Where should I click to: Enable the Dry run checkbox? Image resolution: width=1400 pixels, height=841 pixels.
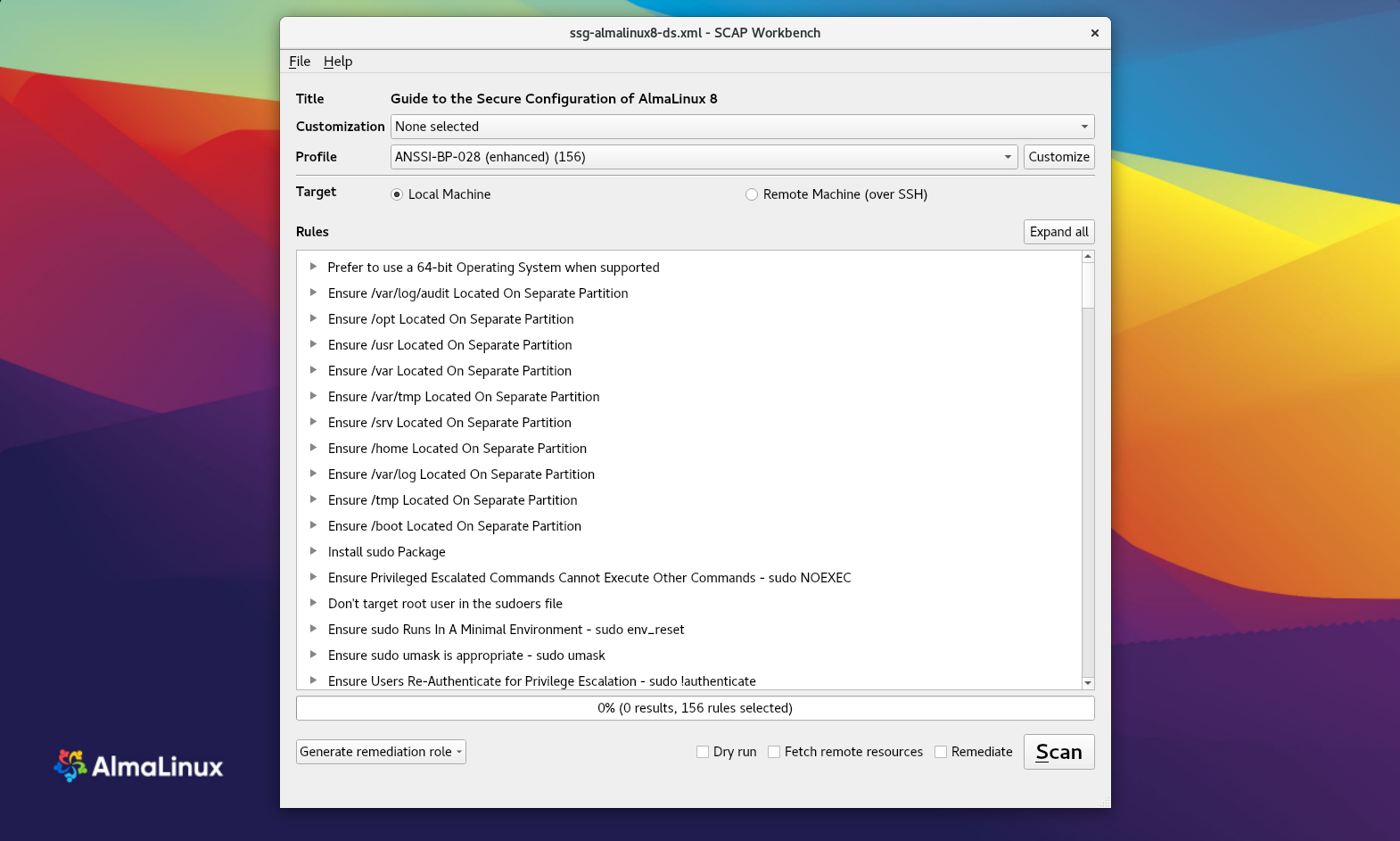[703, 752]
